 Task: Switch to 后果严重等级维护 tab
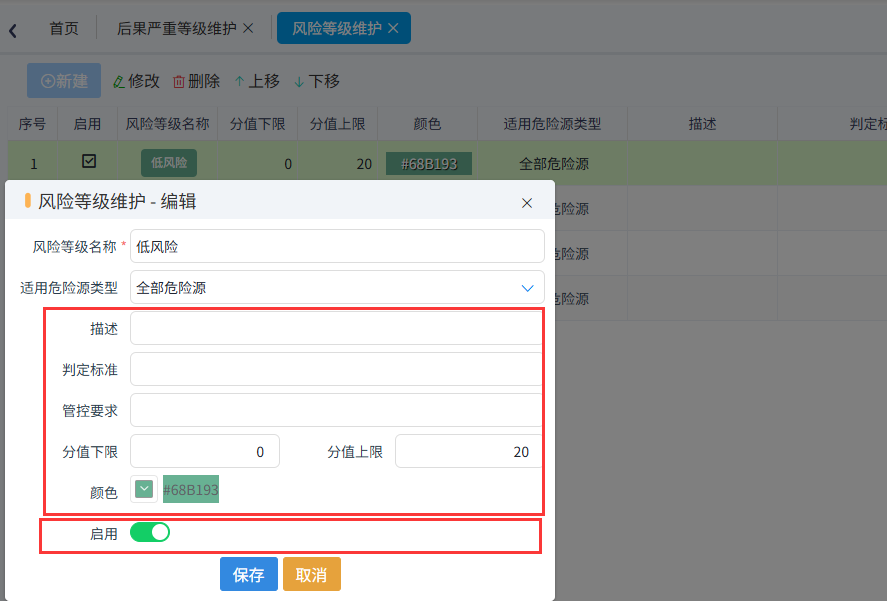click(x=176, y=28)
